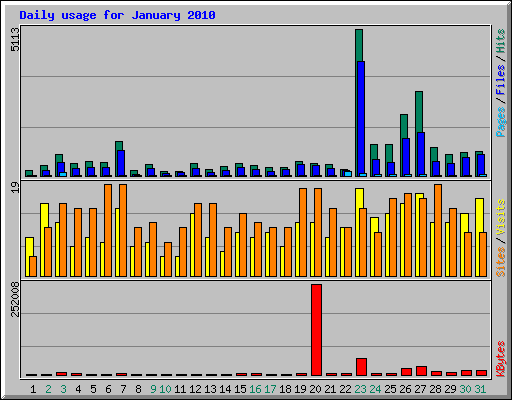Viewport: 512px width, 400px height.
Task: Click green day label '16' on the x-axis
Action: [x=255, y=389]
